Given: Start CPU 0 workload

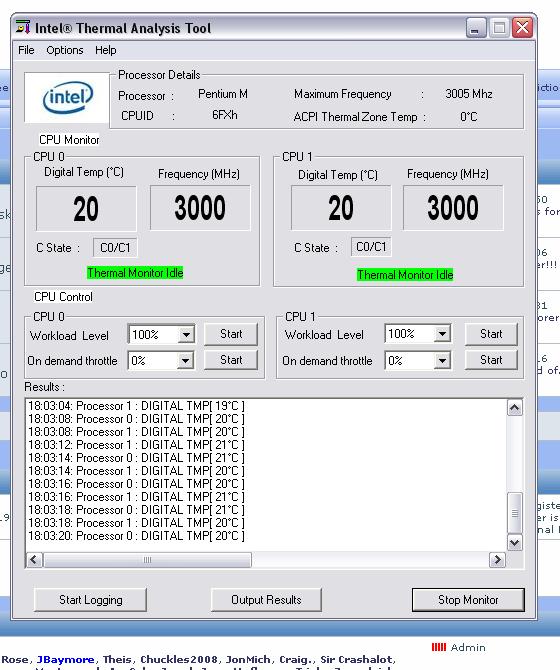Looking at the screenshot, I should point(231,334).
